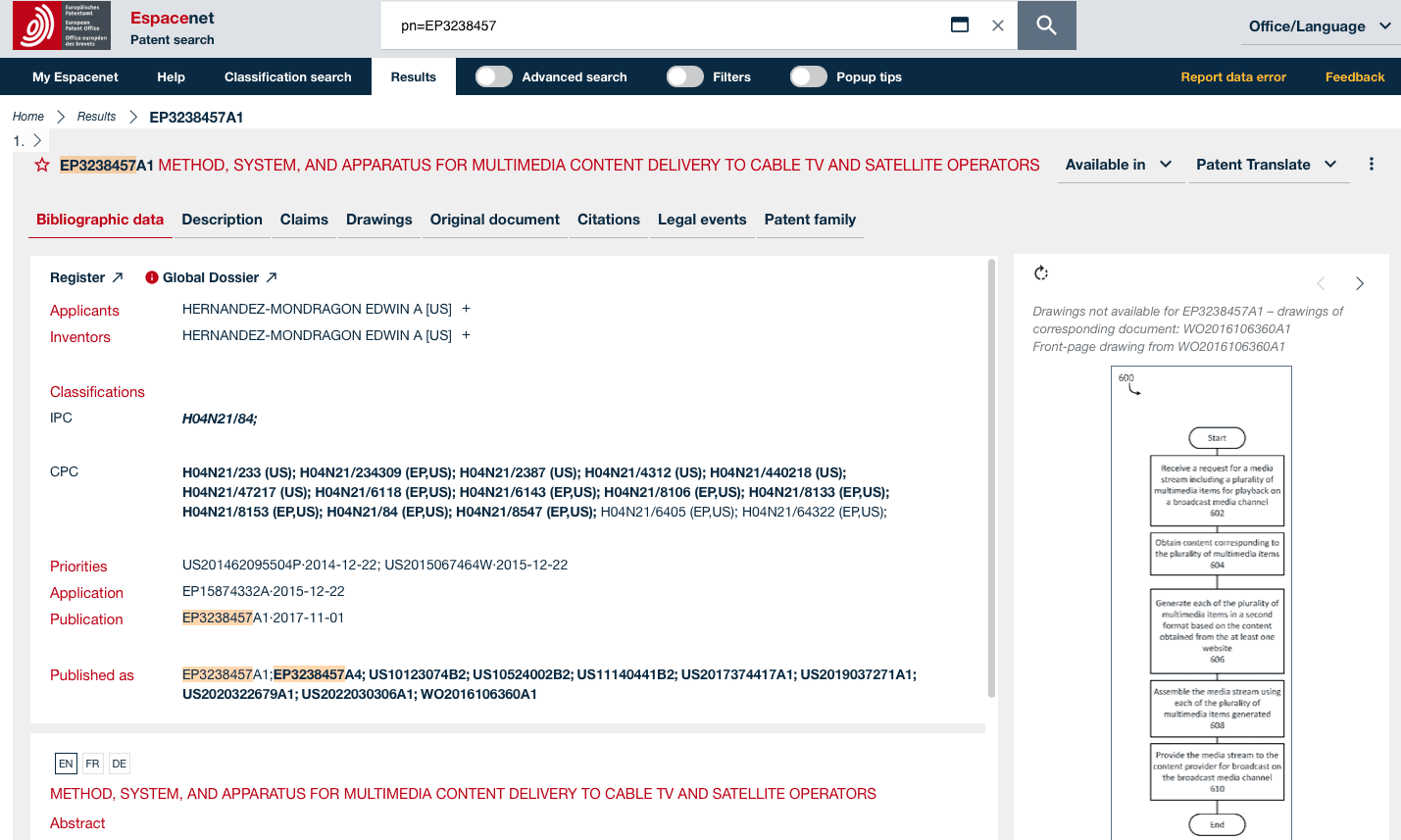
Task: Open the Patent Translate dropdown
Action: (x=1269, y=165)
